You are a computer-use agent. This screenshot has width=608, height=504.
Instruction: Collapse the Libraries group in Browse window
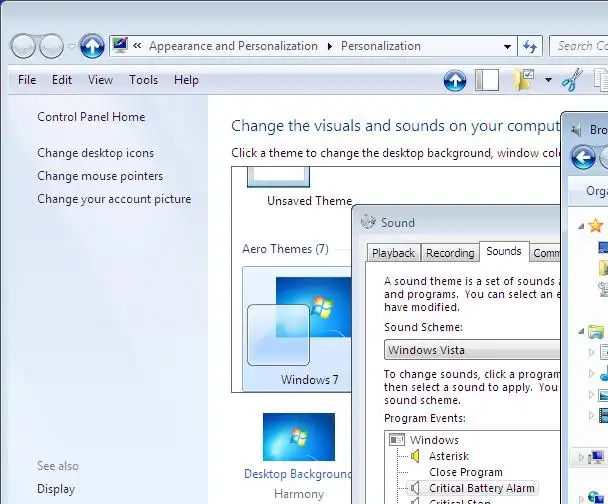[580, 331]
